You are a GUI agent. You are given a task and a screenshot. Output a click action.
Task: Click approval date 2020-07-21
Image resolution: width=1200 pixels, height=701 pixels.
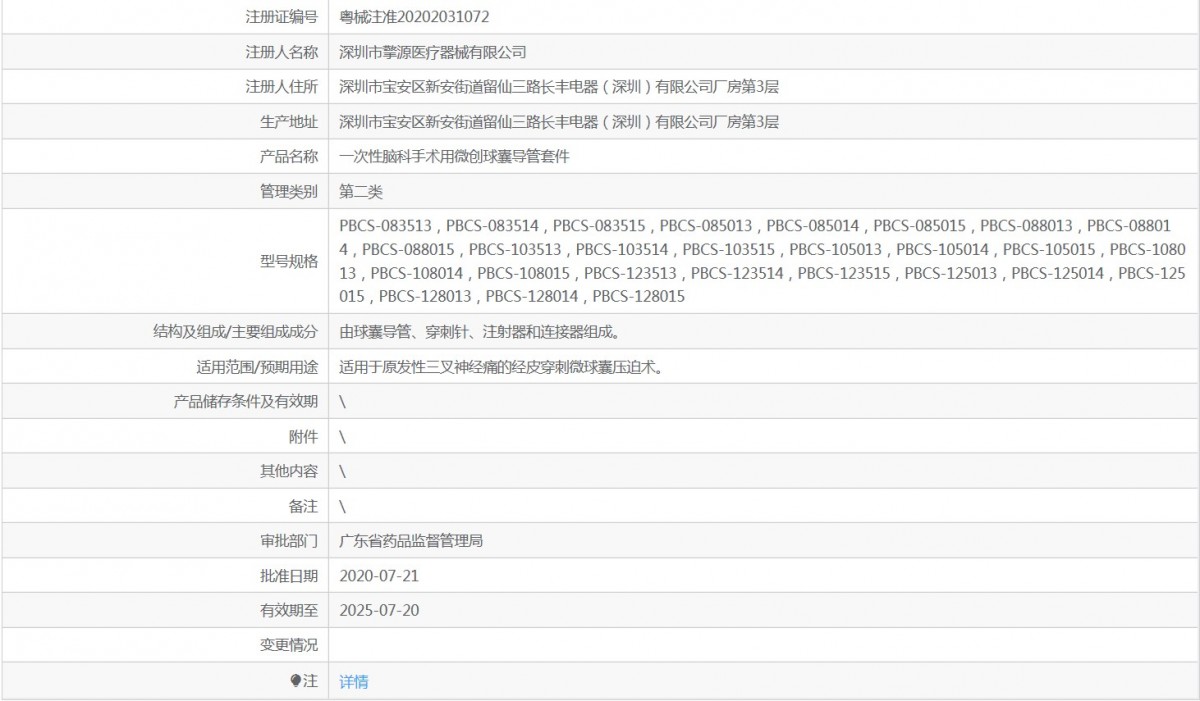pyautogui.click(x=379, y=576)
